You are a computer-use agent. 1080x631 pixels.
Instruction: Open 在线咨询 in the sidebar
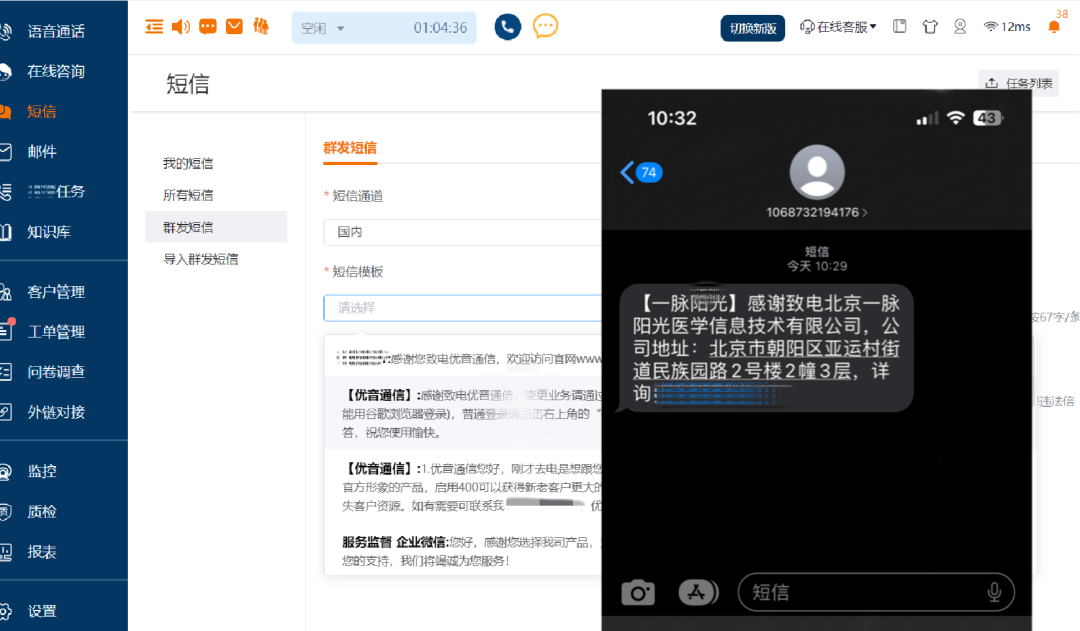coord(56,71)
